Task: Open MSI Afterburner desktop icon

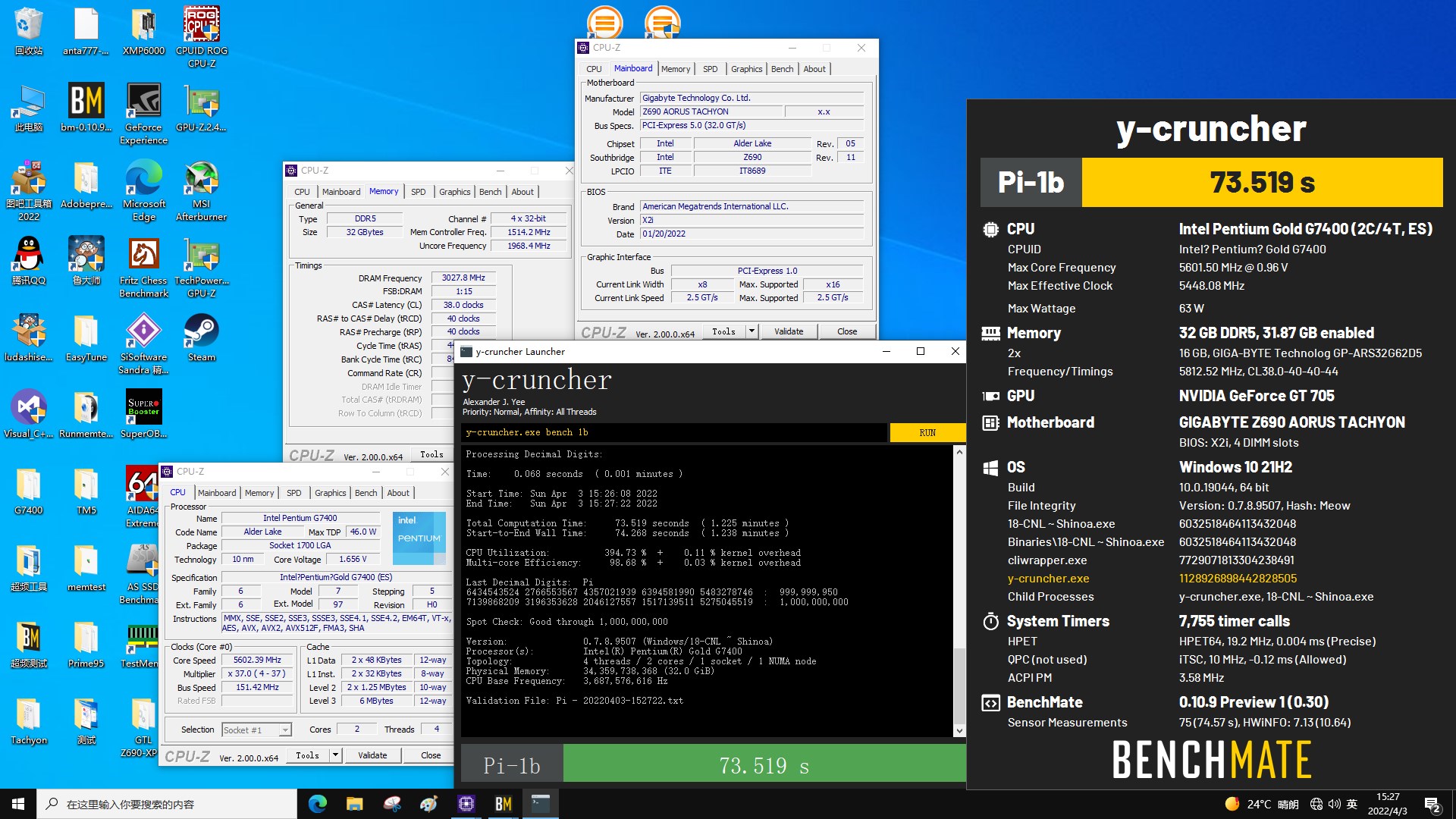Action: (202, 190)
